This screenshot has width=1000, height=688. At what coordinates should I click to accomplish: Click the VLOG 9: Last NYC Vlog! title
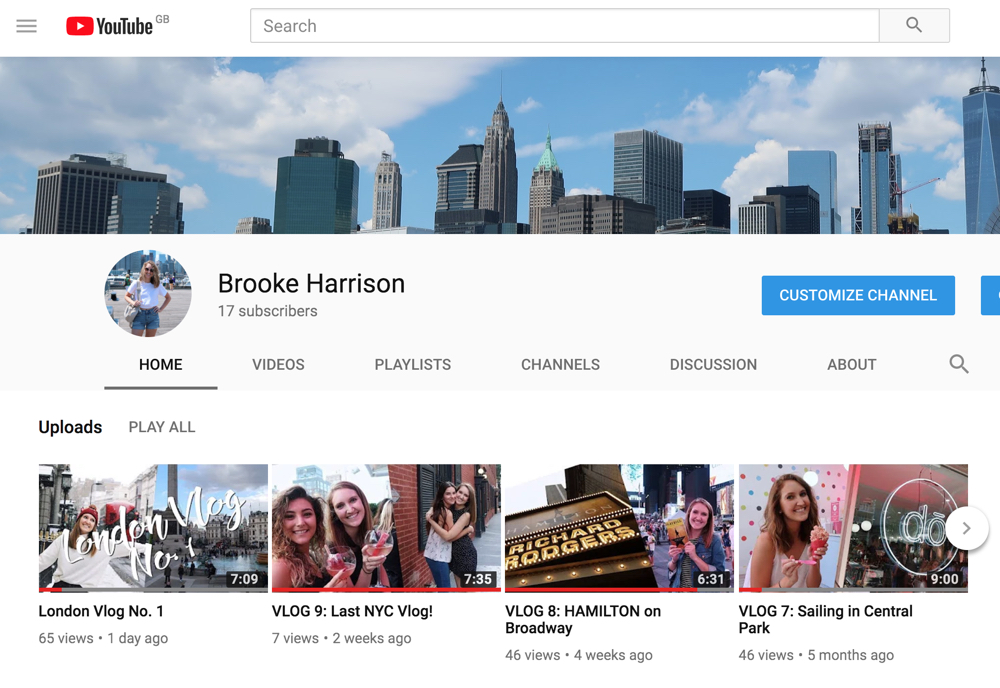352,611
